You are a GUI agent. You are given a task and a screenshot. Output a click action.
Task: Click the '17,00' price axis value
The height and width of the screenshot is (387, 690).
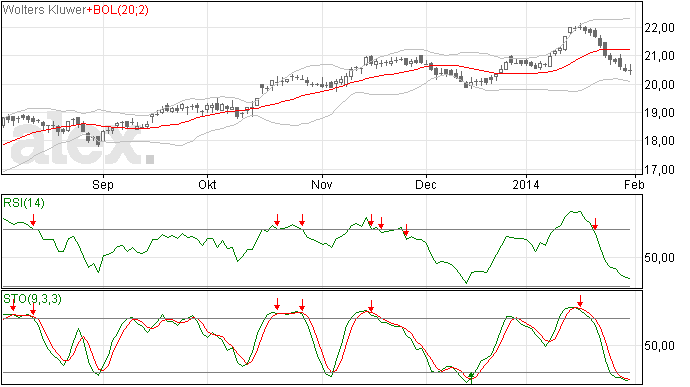[x=659, y=170]
